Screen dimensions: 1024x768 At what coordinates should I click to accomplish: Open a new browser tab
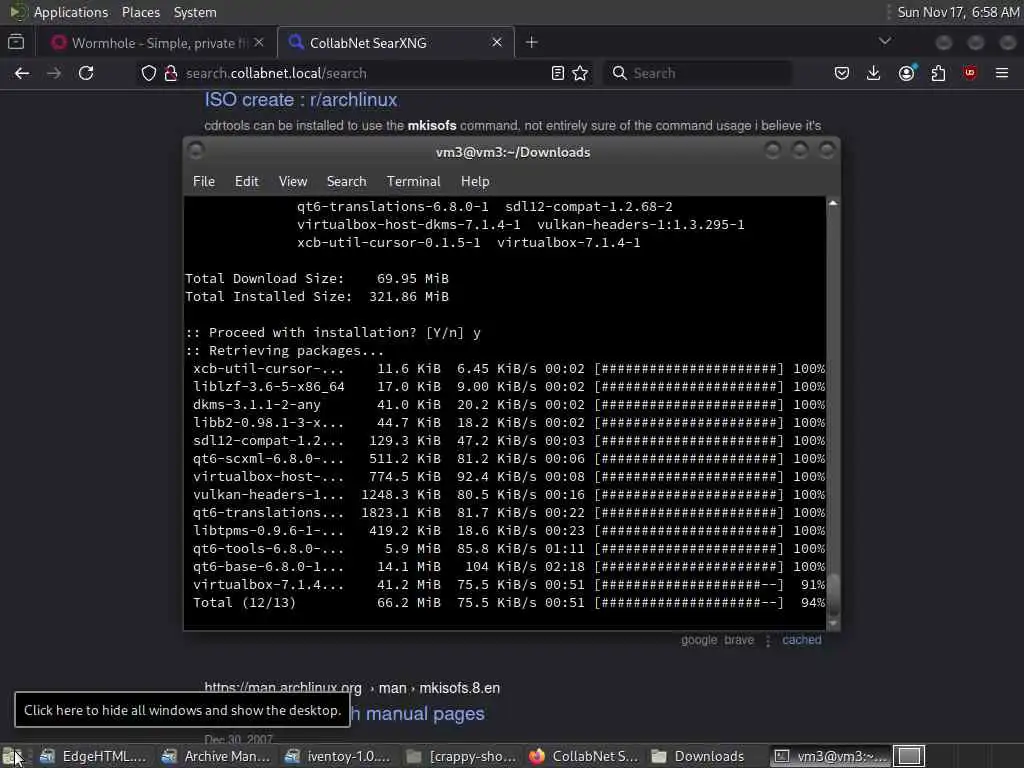click(x=532, y=42)
